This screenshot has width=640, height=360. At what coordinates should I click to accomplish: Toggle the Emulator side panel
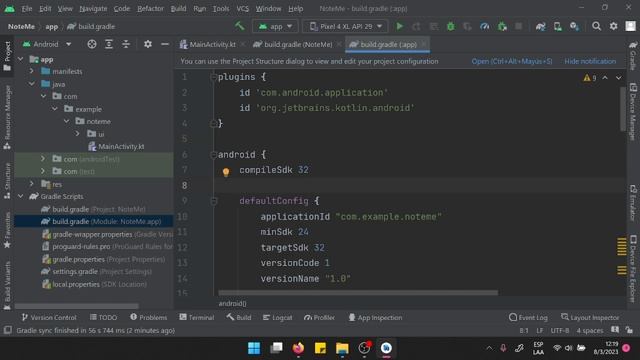click(x=633, y=203)
